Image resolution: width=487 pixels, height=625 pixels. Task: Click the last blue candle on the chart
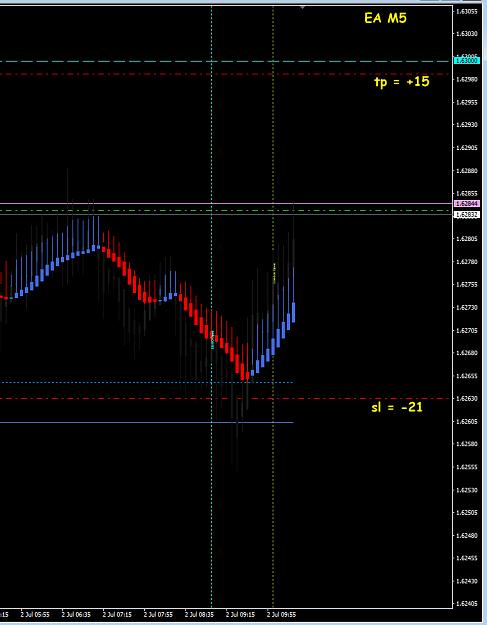click(x=294, y=312)
